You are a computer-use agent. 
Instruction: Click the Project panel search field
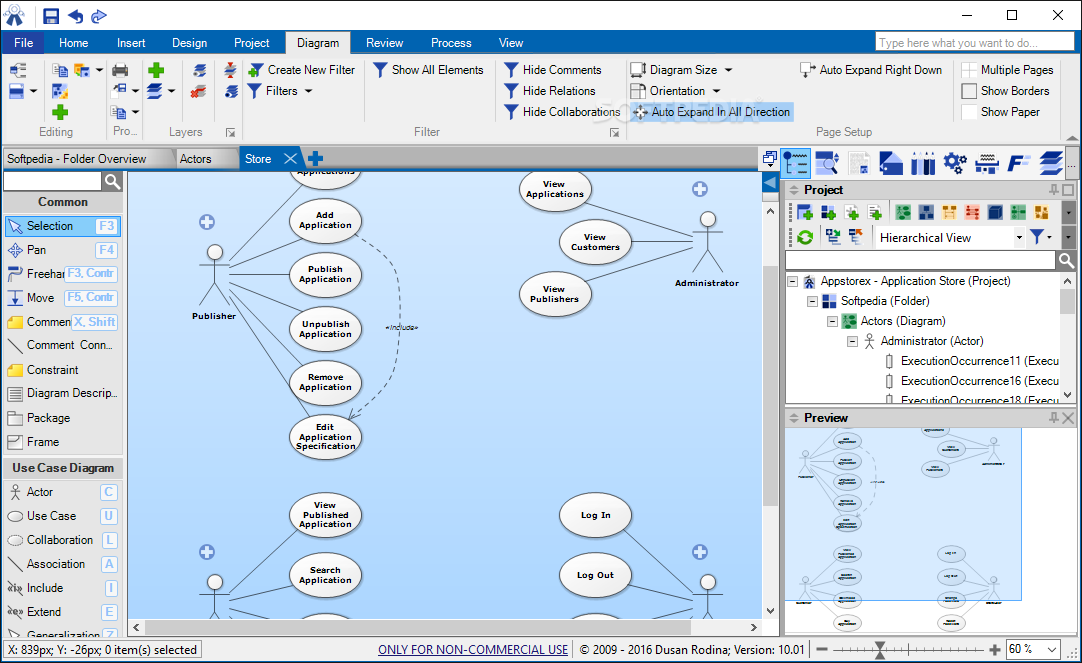pyautogui.click(x=921, y=260)
